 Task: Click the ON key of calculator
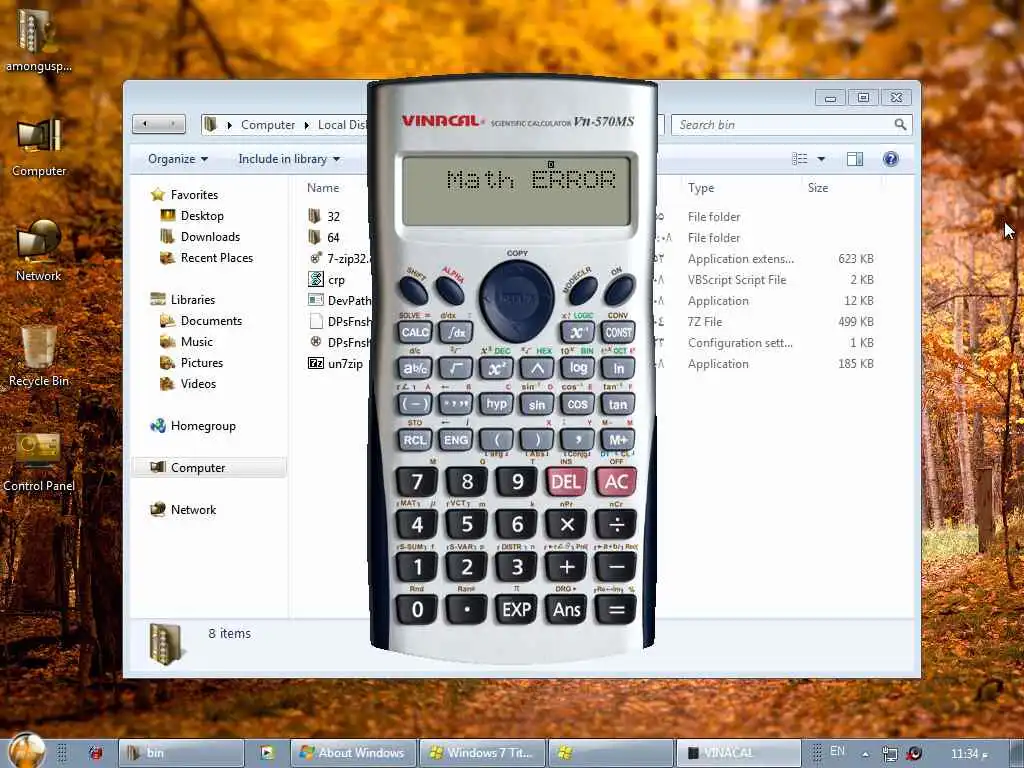click(x=619, y=290)
